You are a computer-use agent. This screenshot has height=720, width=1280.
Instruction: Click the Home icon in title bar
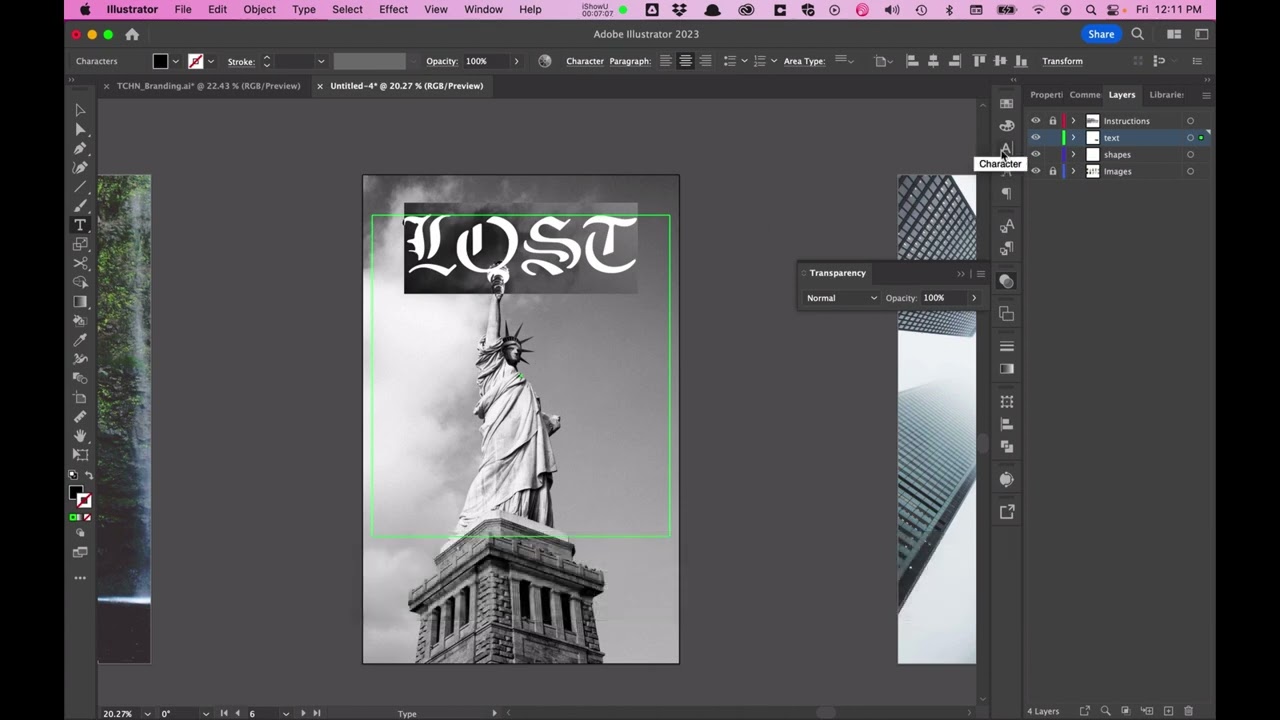click(132, 34)
